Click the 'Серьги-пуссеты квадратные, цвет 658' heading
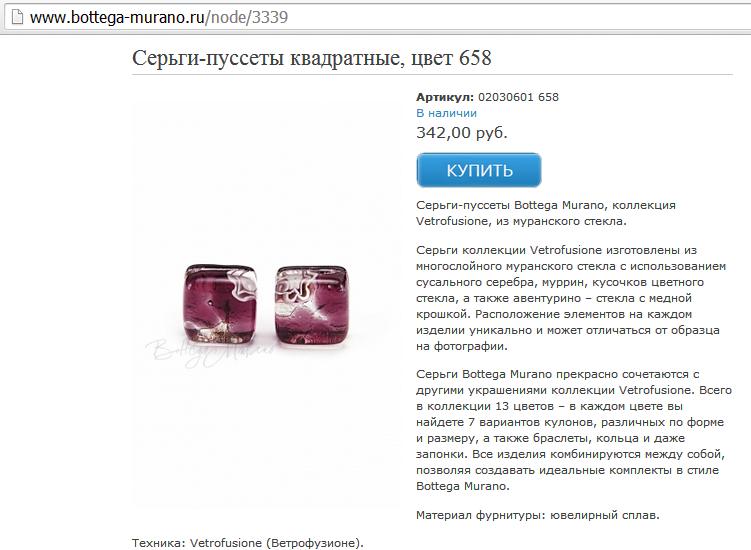Viewport: 751px width, 550px height. (x=312, y=58)
